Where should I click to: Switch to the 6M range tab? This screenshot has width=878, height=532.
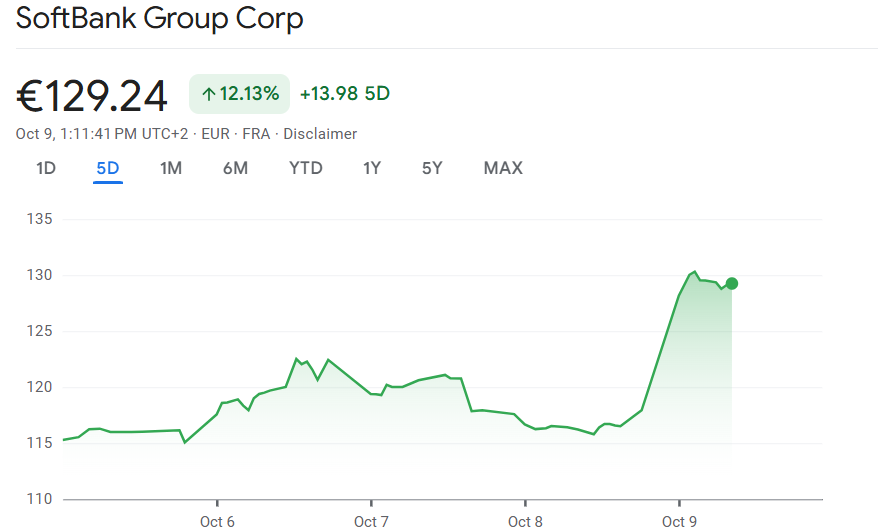235,168
